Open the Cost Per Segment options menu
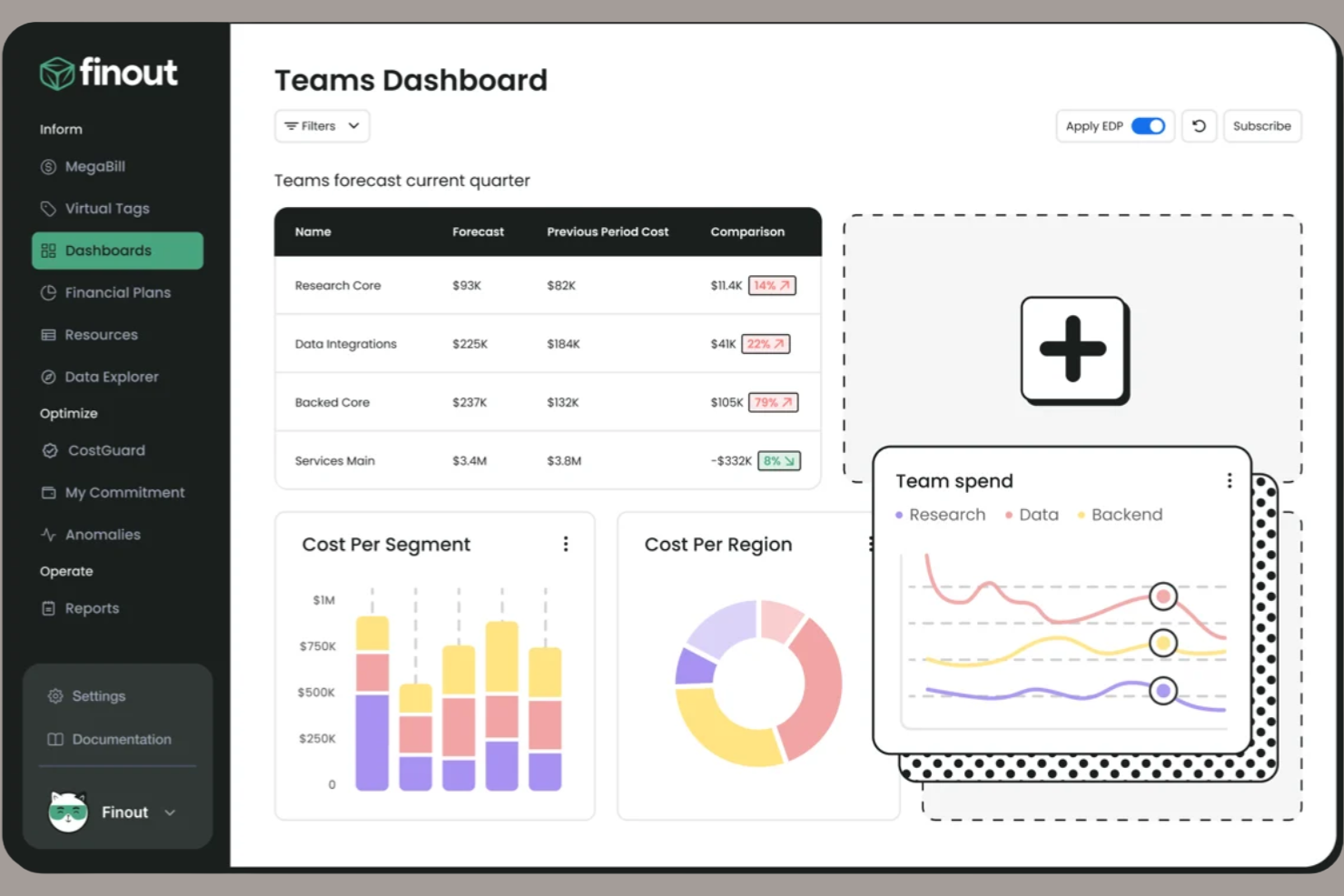 pos(566,544)
